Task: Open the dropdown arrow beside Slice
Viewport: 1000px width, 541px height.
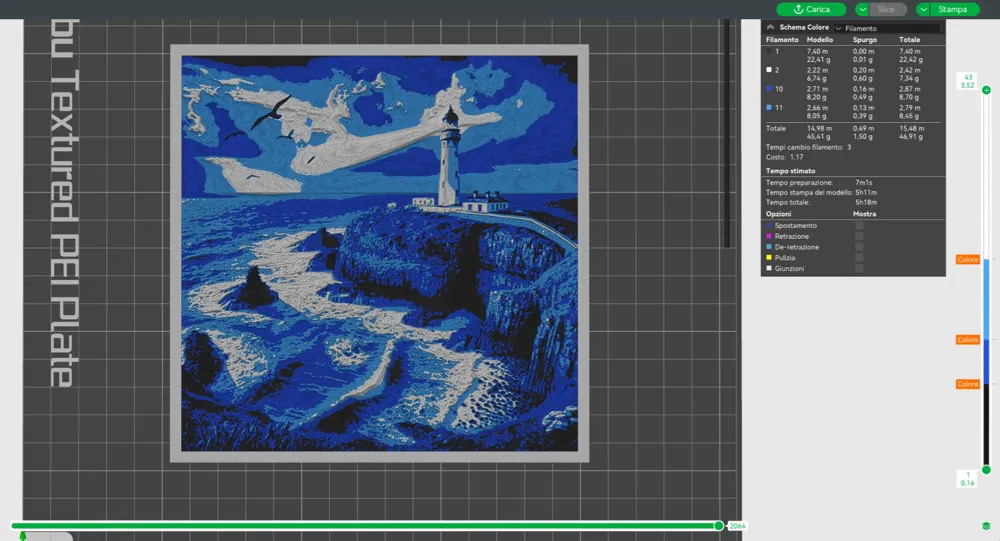Action: click(x=862, y=10)
